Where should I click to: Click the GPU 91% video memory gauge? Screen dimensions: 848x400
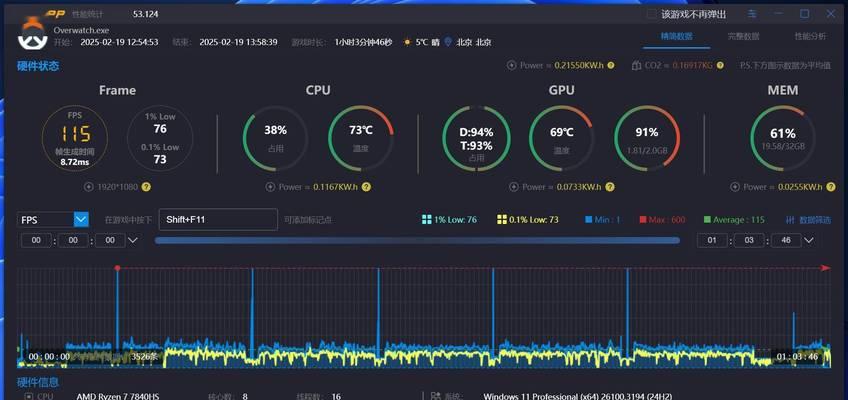(x=647, y=138)
